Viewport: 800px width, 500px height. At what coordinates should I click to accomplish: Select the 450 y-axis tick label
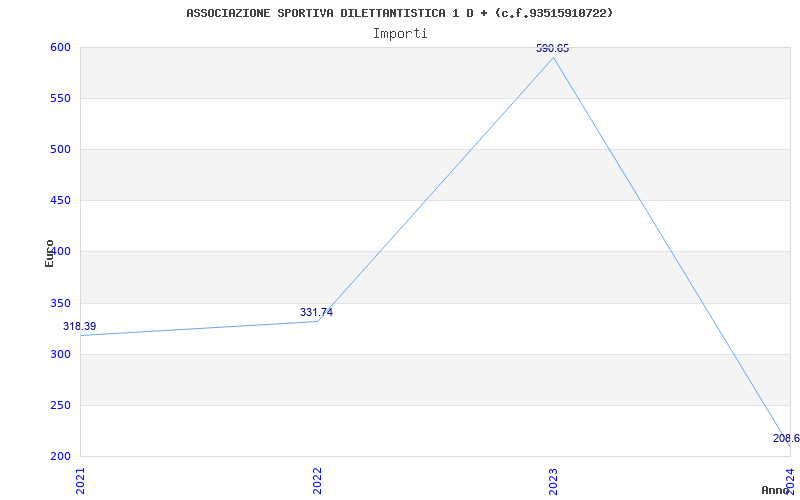[x=60, y=201]
